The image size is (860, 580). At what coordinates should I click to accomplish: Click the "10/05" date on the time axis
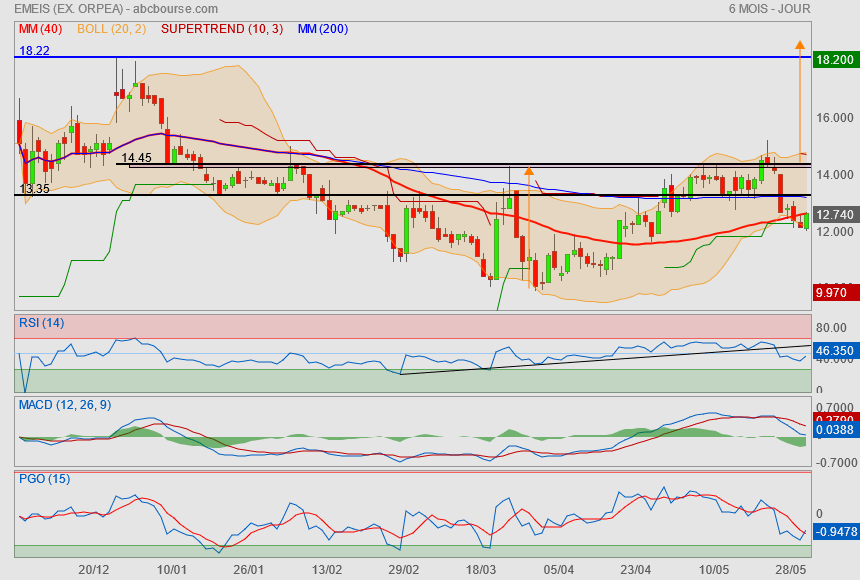(x=714, y=570)
